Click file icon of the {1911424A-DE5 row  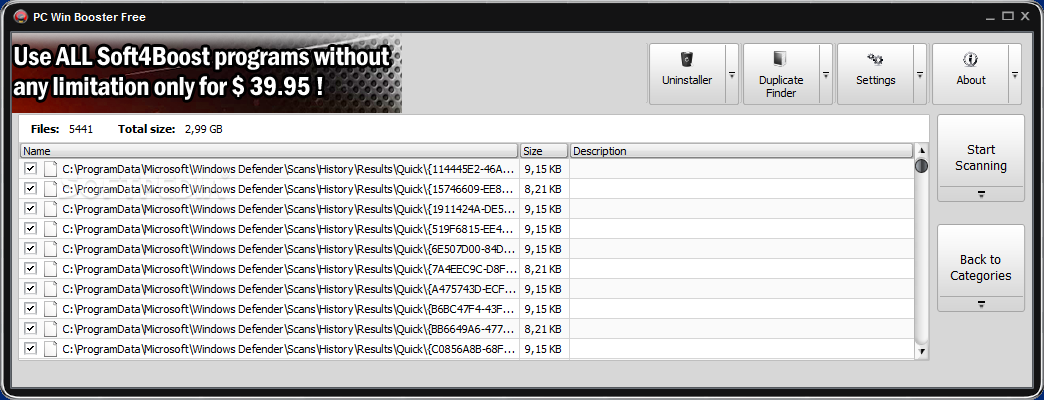[x=51, y=209]
